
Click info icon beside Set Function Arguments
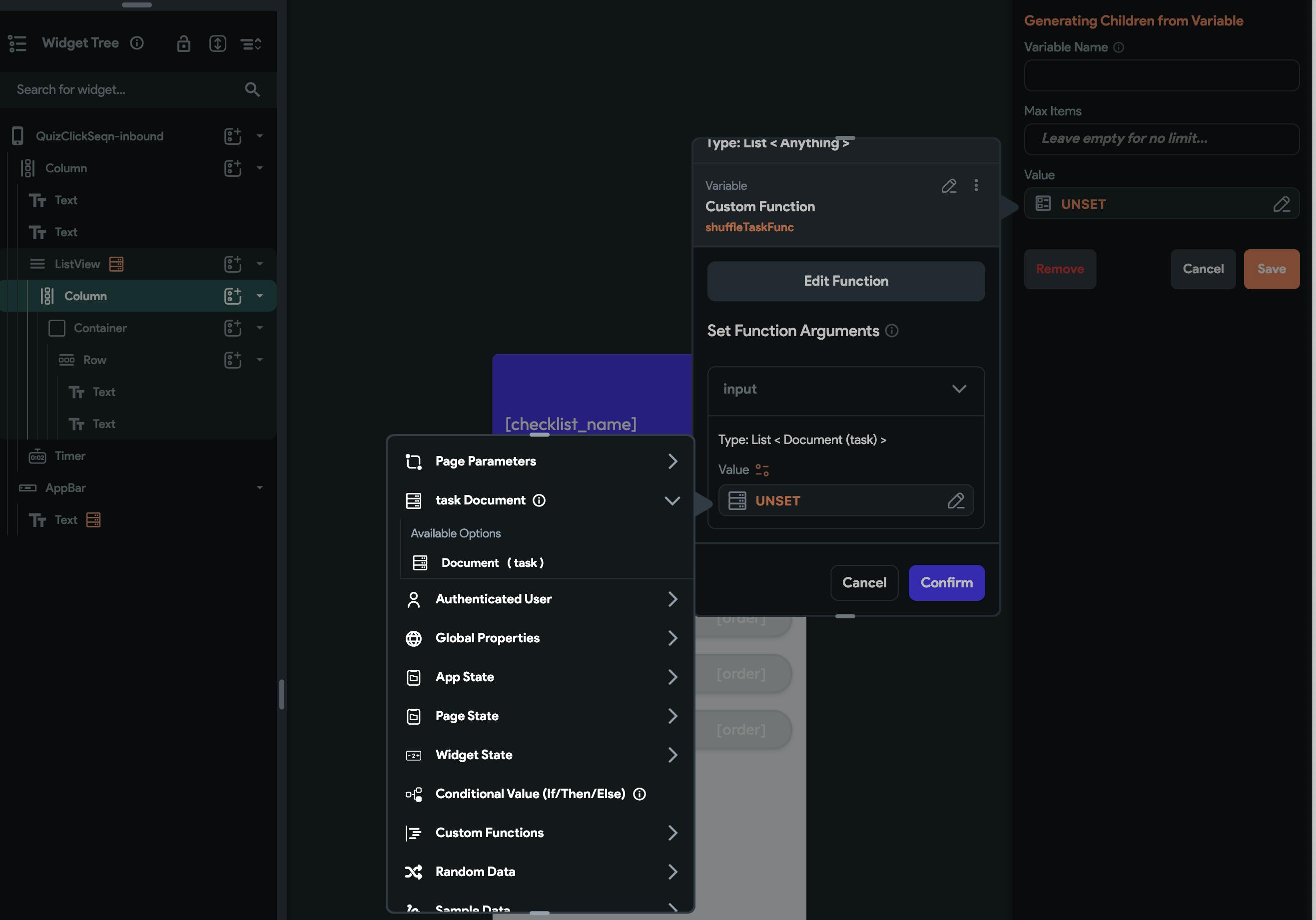point(892,331)
